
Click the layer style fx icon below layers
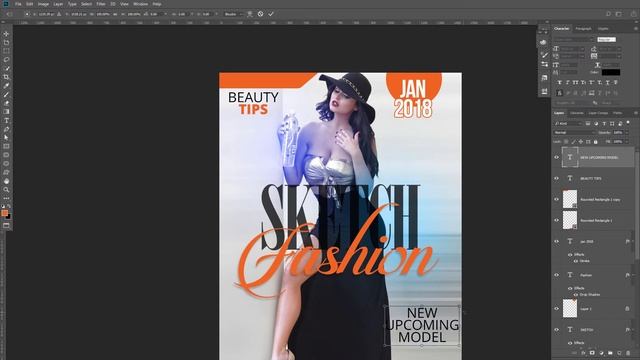point(583,353)
